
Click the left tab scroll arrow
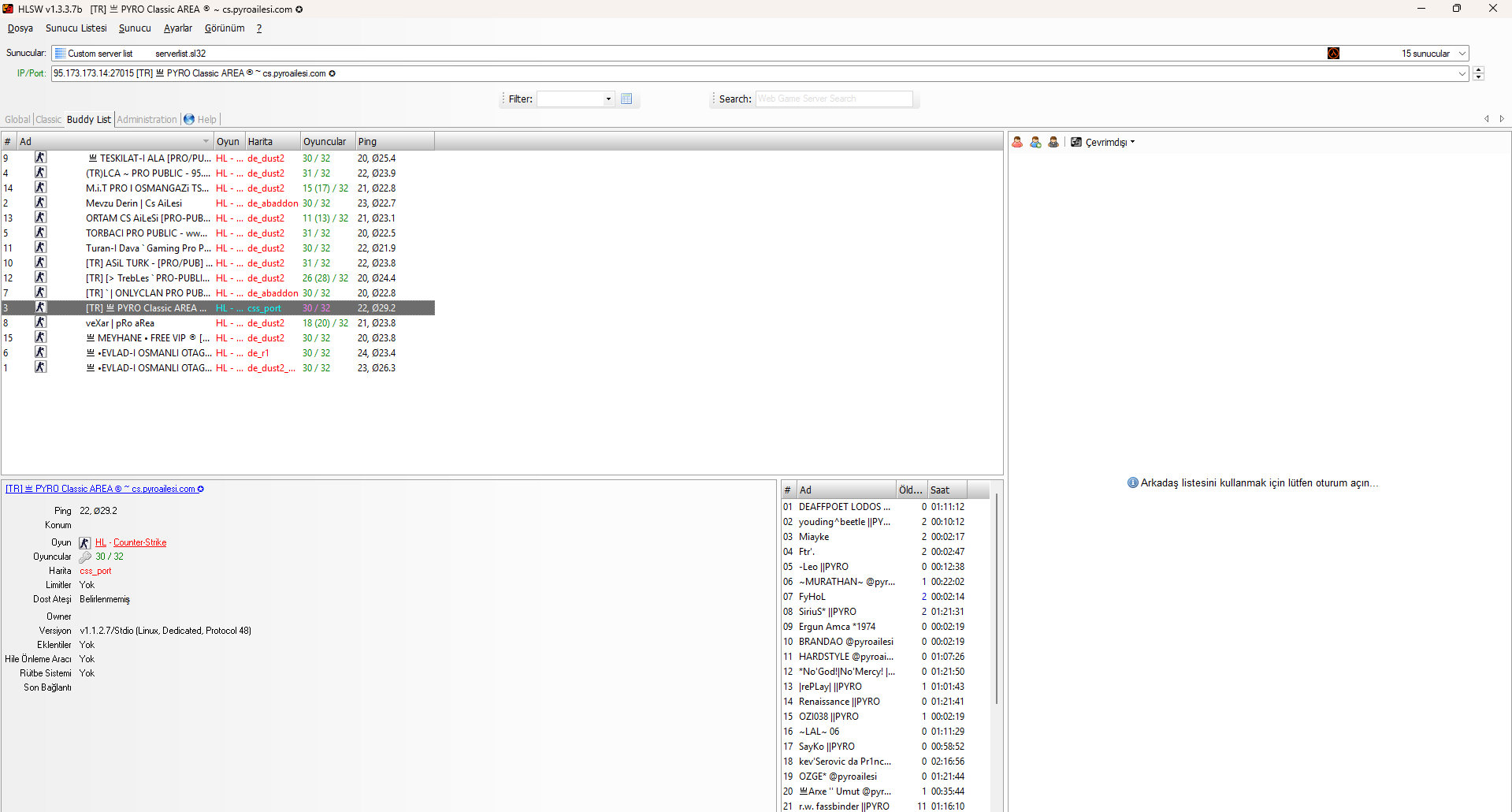pyautogui.click(x=1487, y=119)
